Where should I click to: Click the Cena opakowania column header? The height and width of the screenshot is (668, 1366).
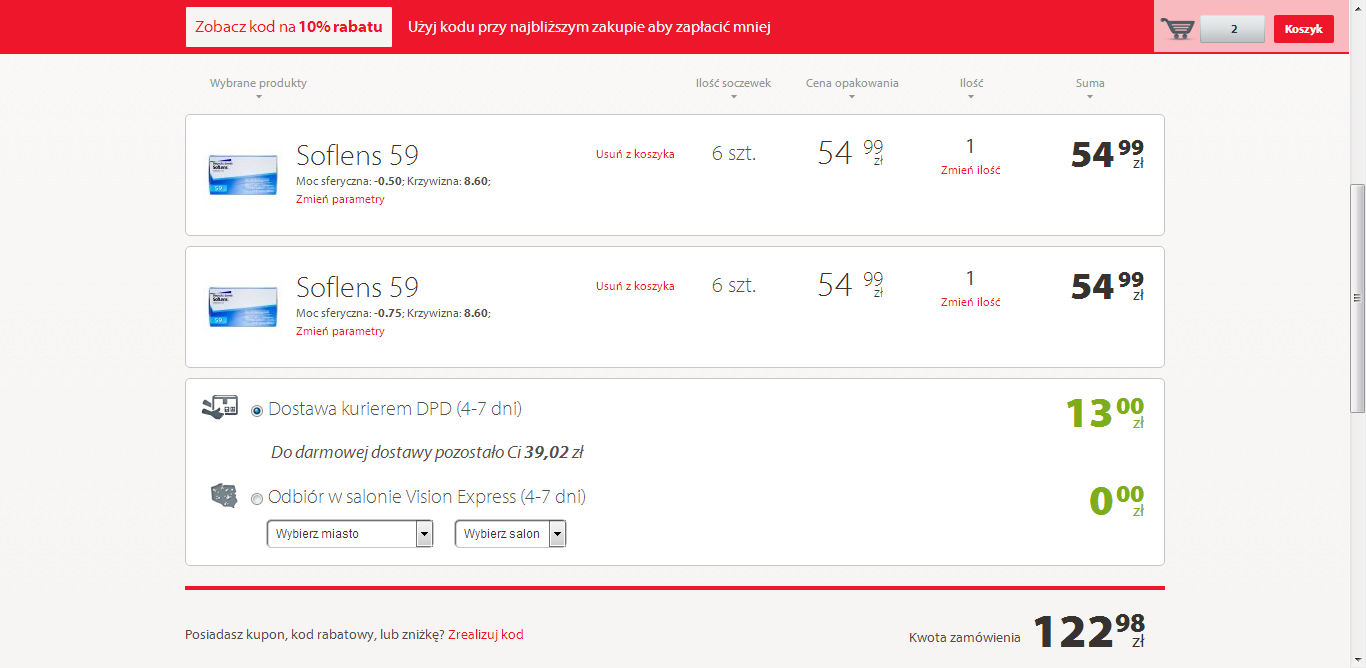pyautogui.click(x=852, y=83)
